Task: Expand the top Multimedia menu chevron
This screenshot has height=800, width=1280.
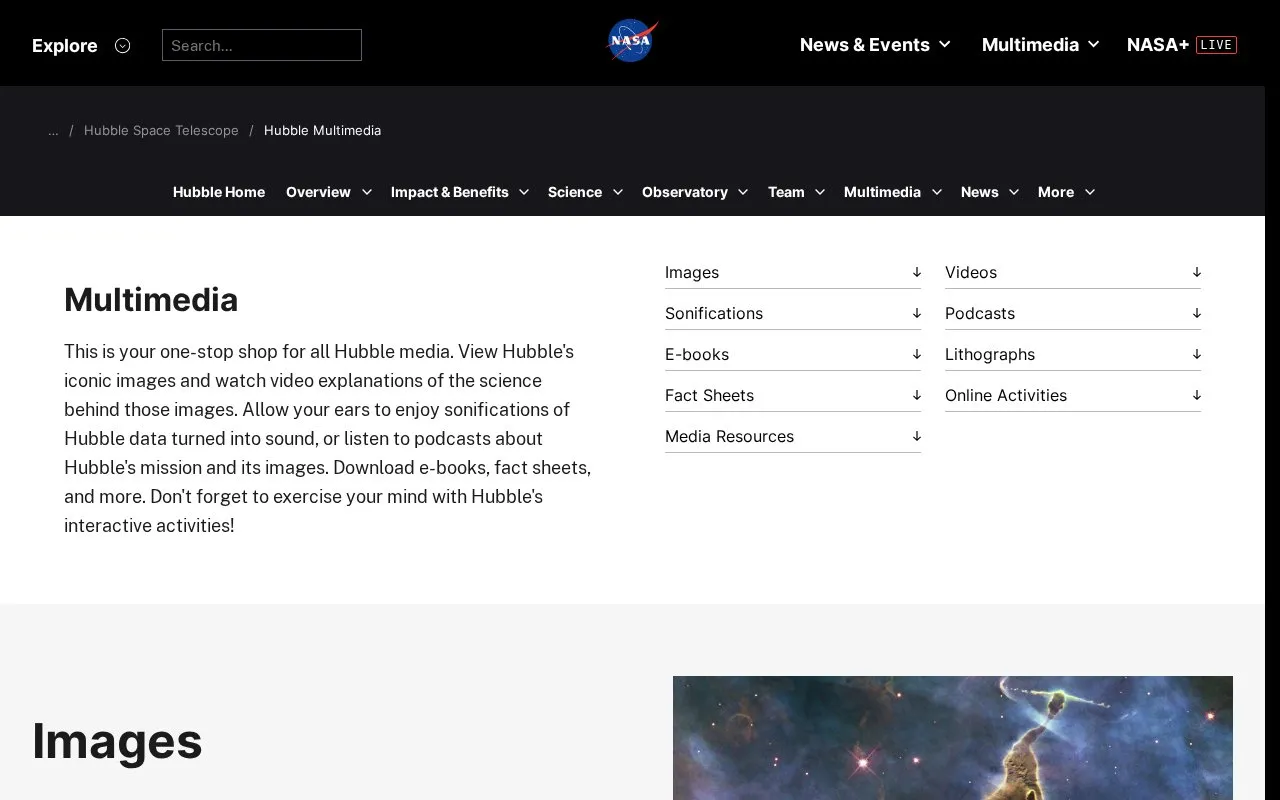Action: coord(1094,45)
